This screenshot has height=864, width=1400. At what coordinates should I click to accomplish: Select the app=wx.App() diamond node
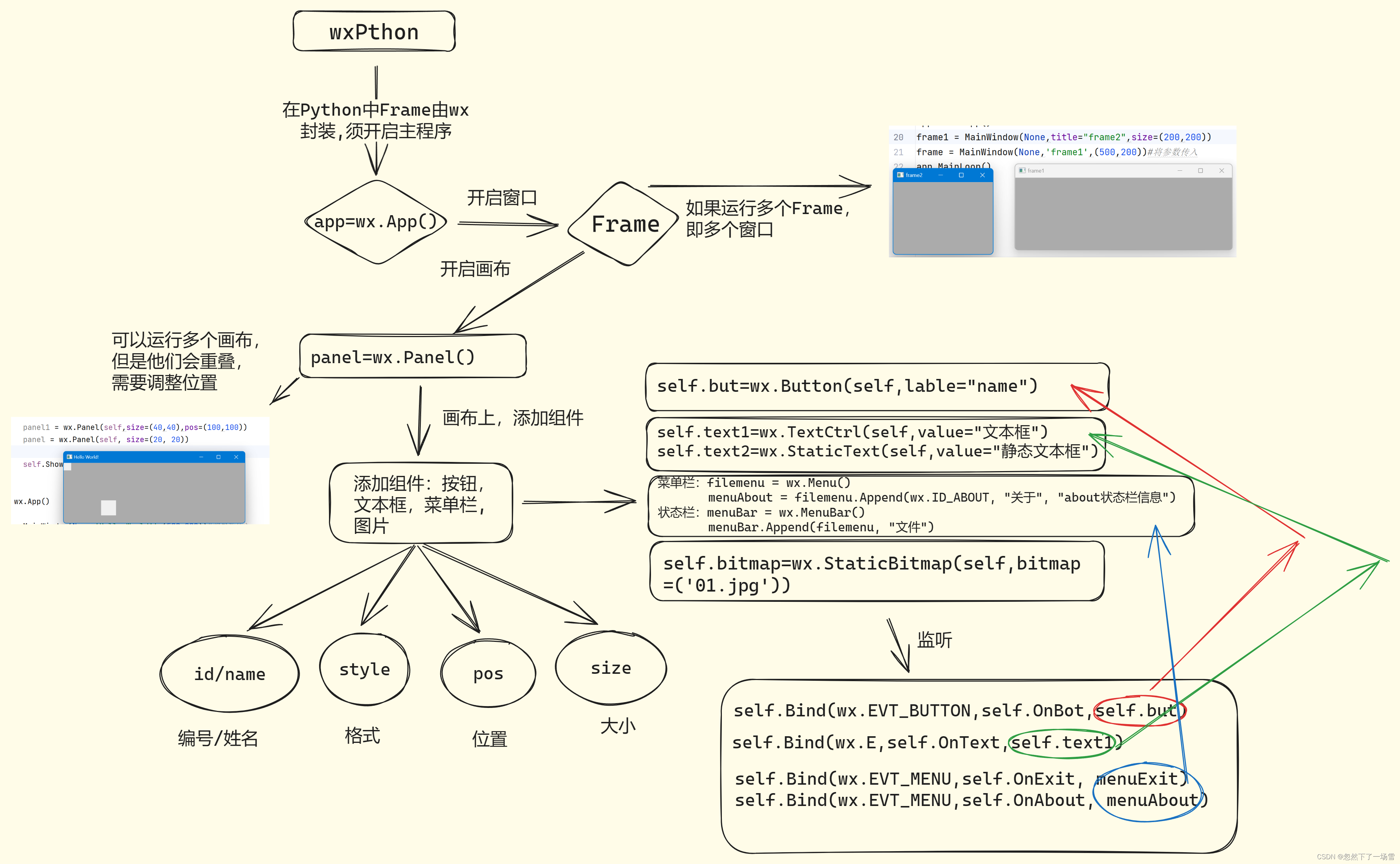376,222
